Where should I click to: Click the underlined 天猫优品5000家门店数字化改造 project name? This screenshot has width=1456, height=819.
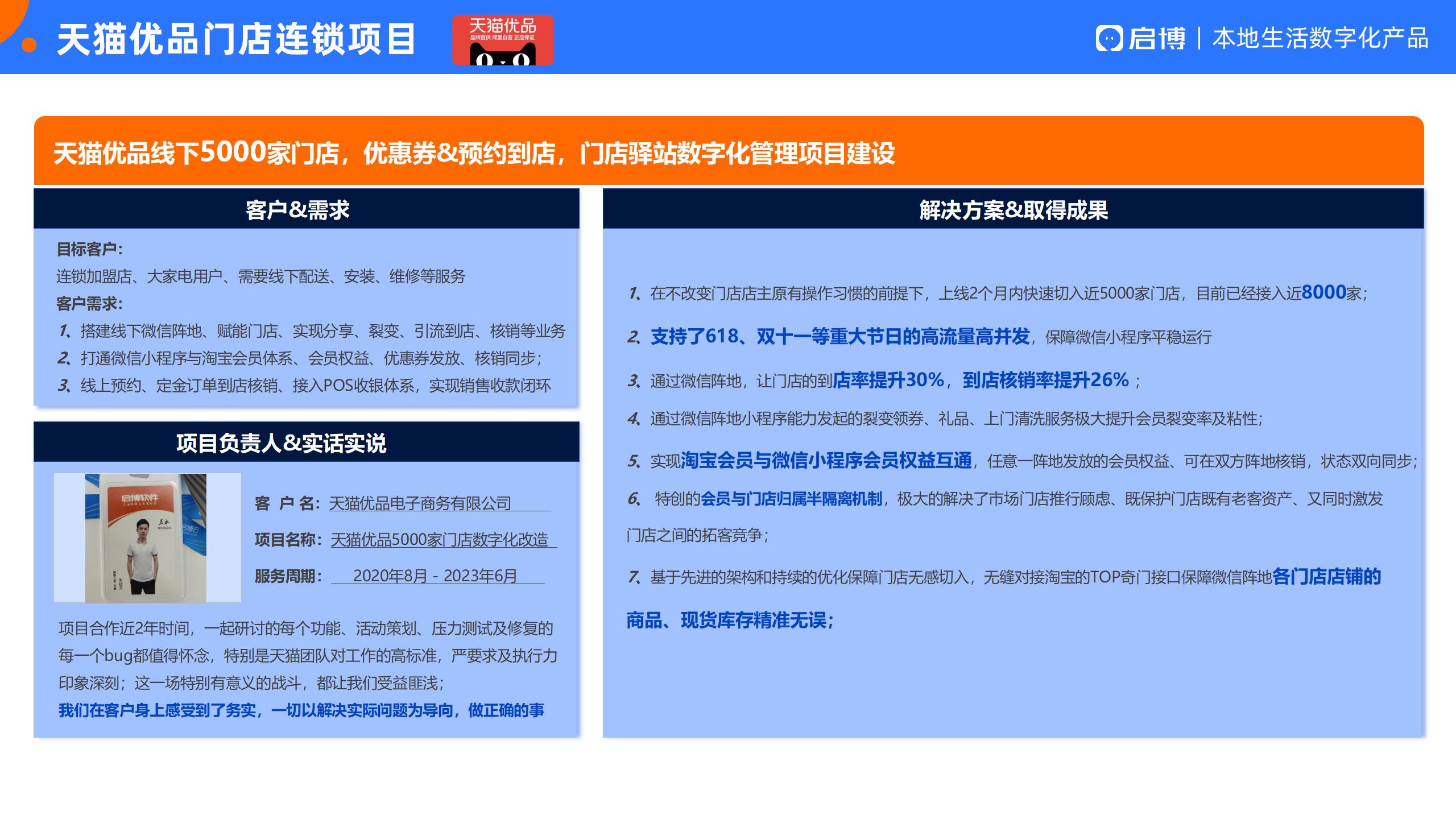pos(439,539)
